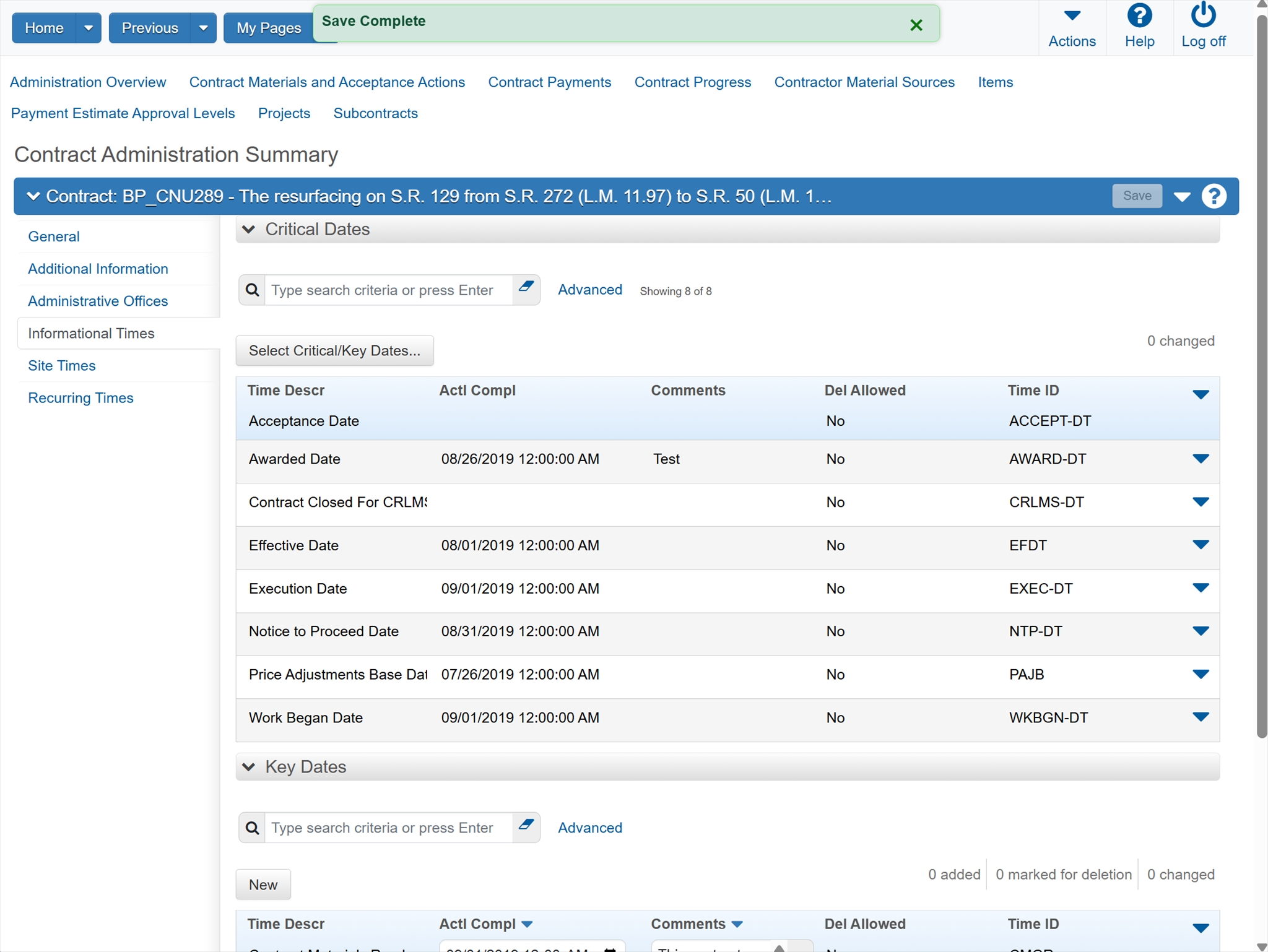1268x952 pixels.
Task: Click Select Critical/Key Dates button
Action: (x=334, y=351)
